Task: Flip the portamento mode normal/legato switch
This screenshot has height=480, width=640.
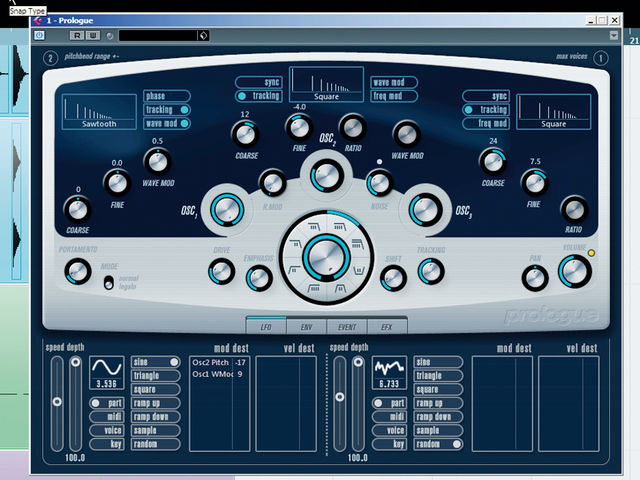Action: pos(109,282)
